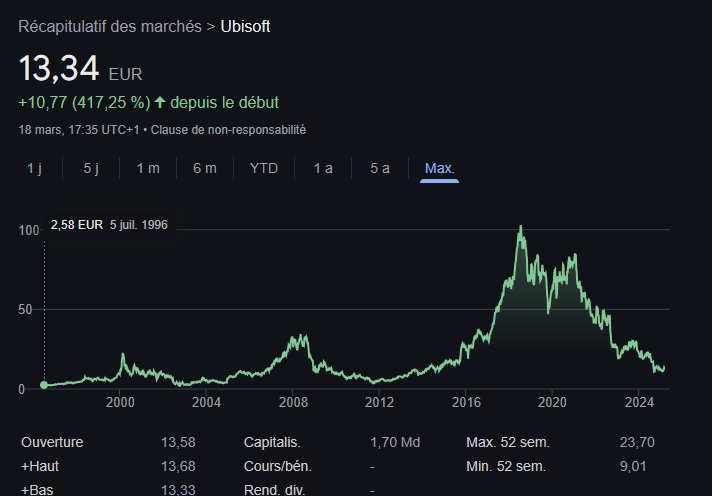Image resolution: width=712 pixels, height=496 pixels.
Task: Click the 2020 x-axis label
Action: point(552,402)
